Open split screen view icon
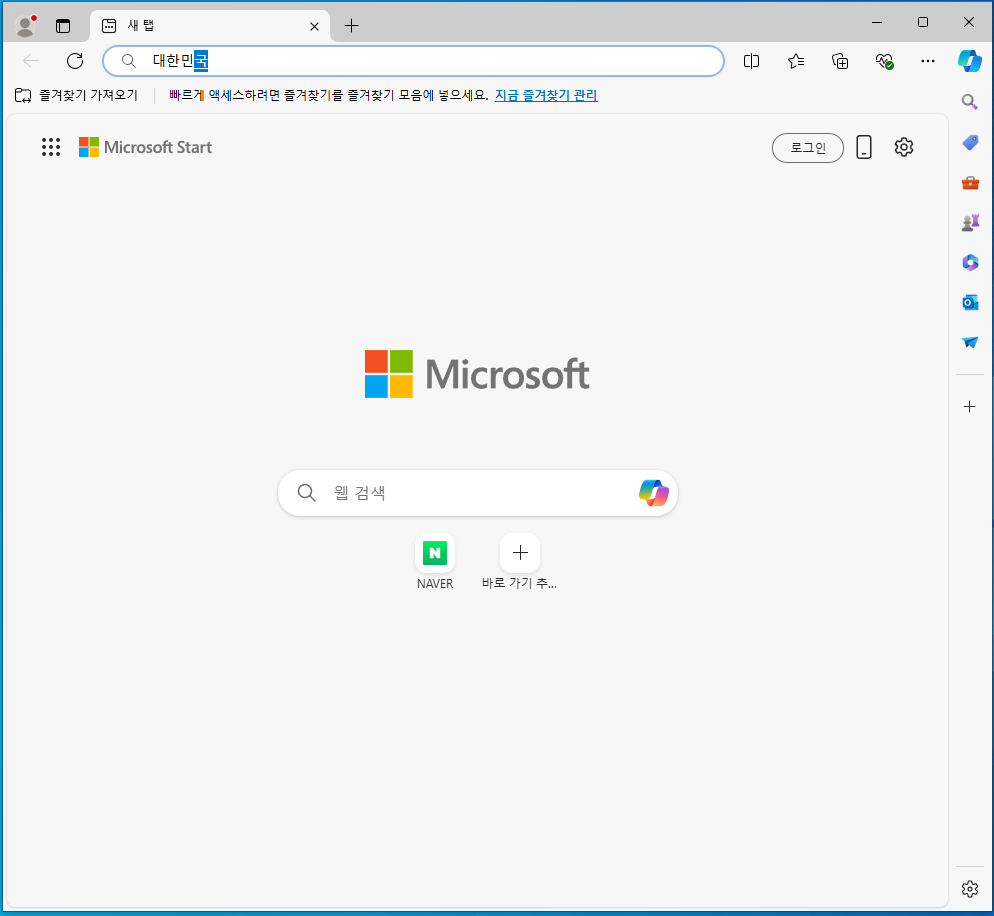994x916 pixels. pos(751,61)
